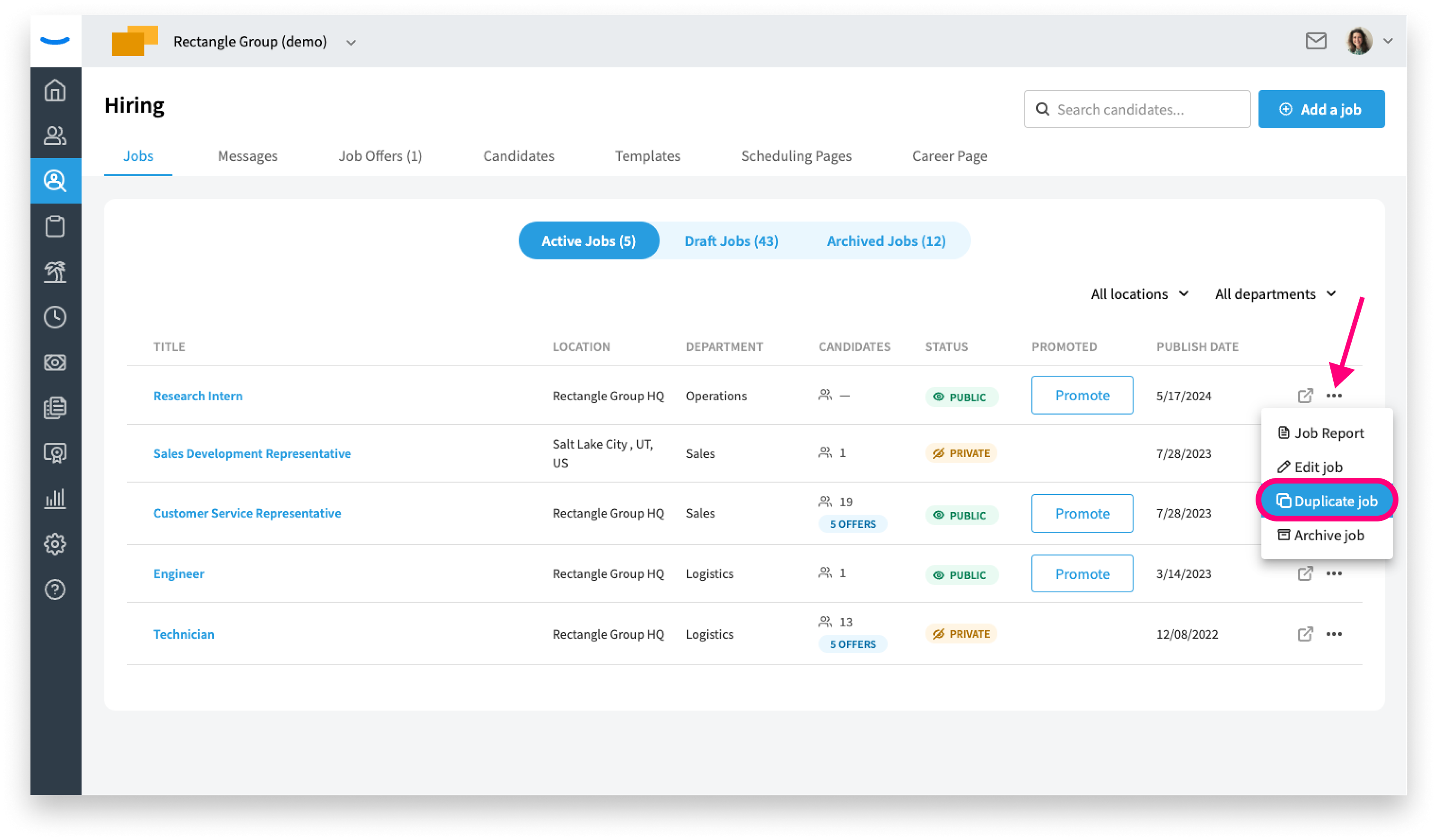Open the Customer Service Representative link
Image resolution: width=1437 pixels, height=840 pixels.
(x=247, y=513)
